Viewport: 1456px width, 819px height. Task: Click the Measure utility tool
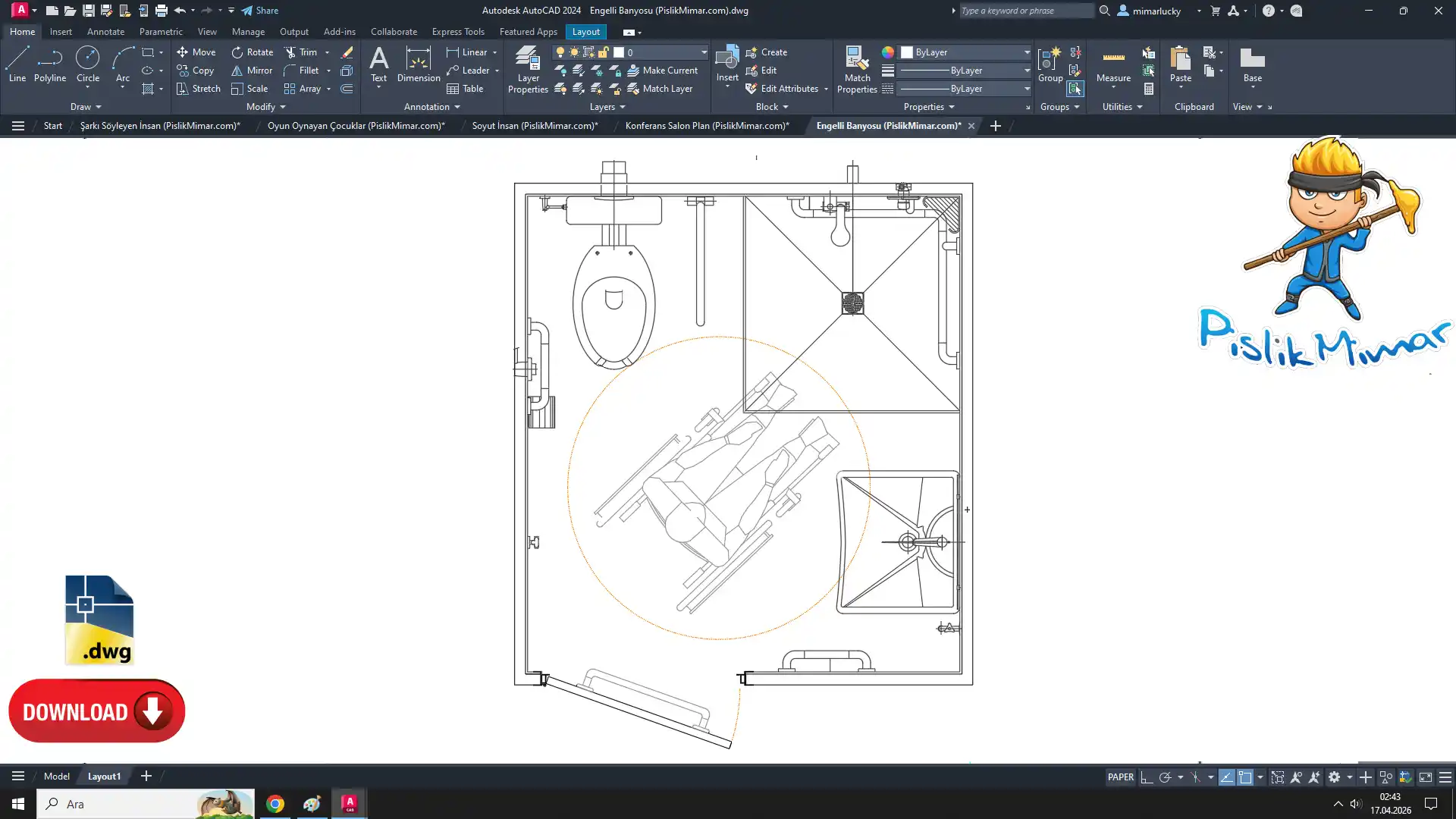click(x=1113, y=64)
